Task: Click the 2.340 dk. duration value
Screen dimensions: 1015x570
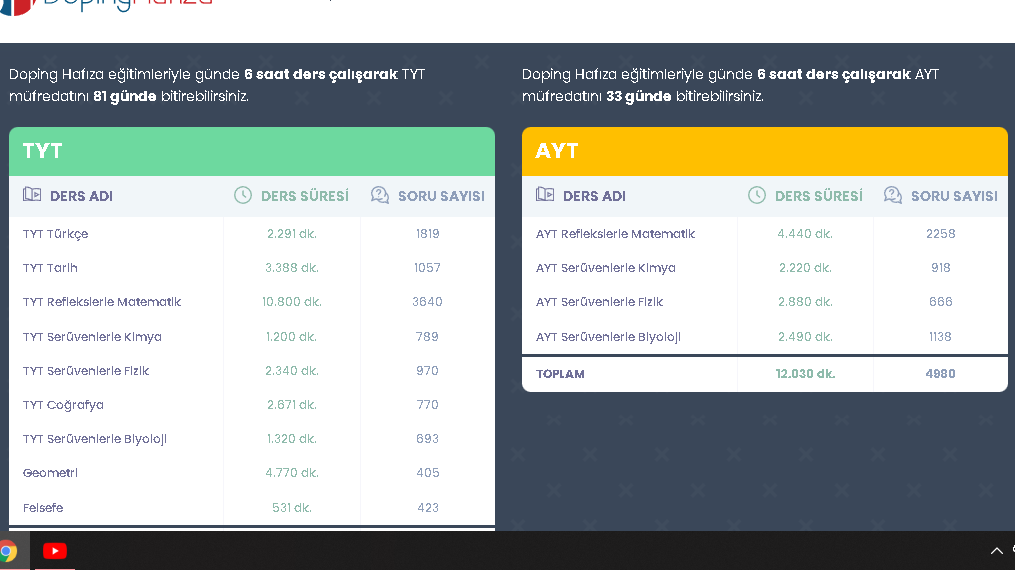Action: tap(292, 371)
